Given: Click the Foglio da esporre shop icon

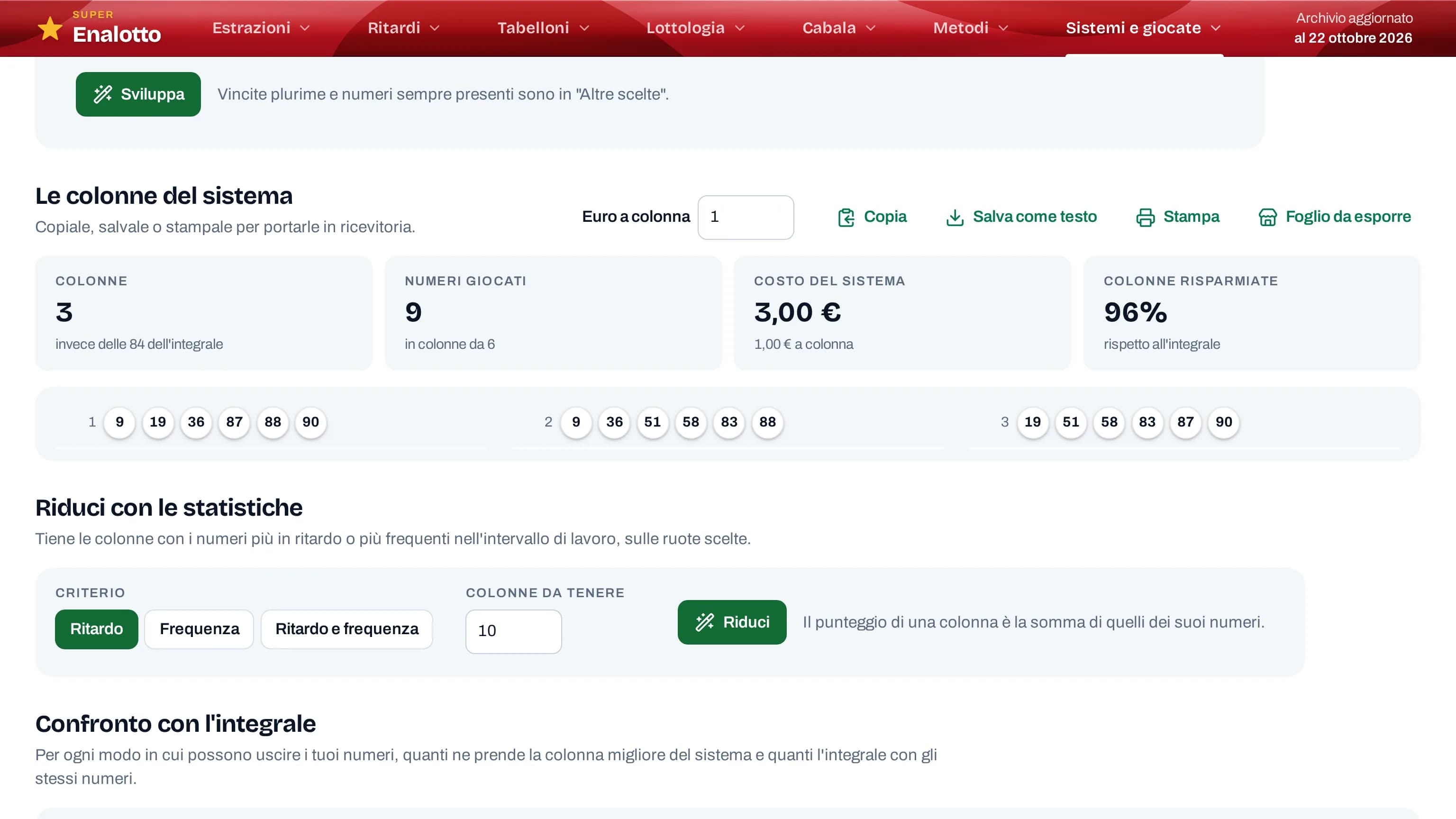Looking at the screenshot, I should 1268,218.
